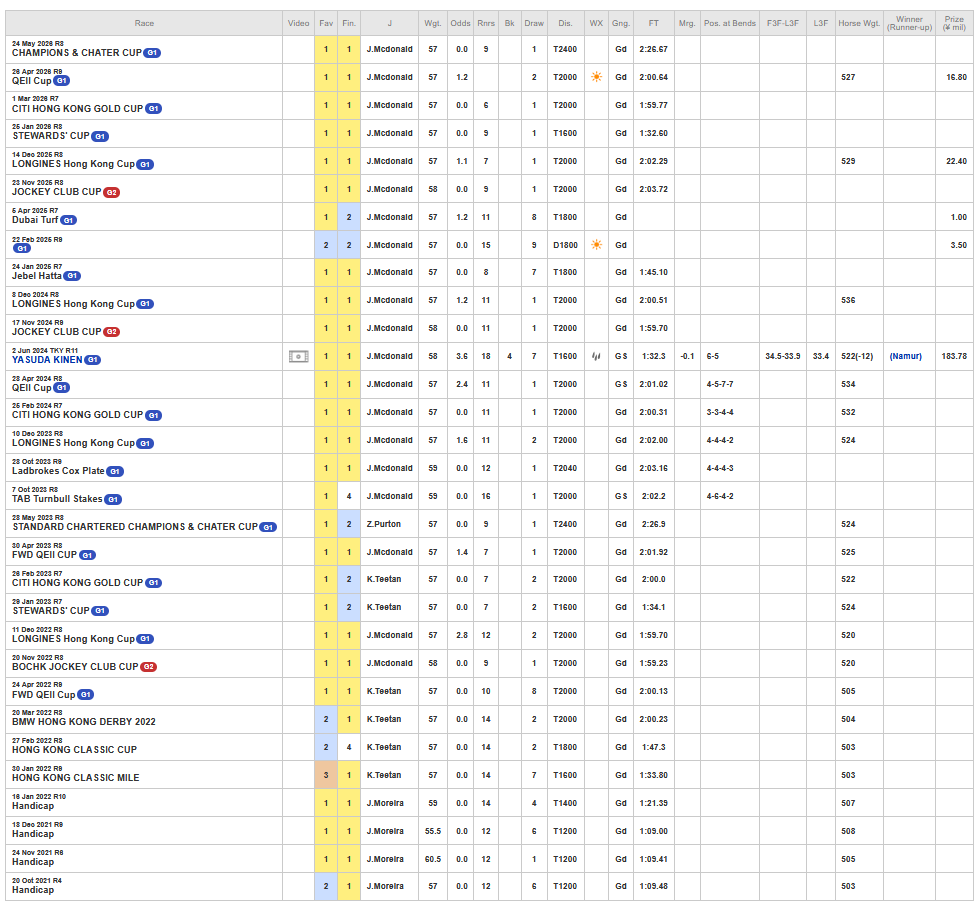This screenshot has height=907, width=980.
Task: Click the G1 badge beside Stewards' Cup 2026
Action: point(100,137)
